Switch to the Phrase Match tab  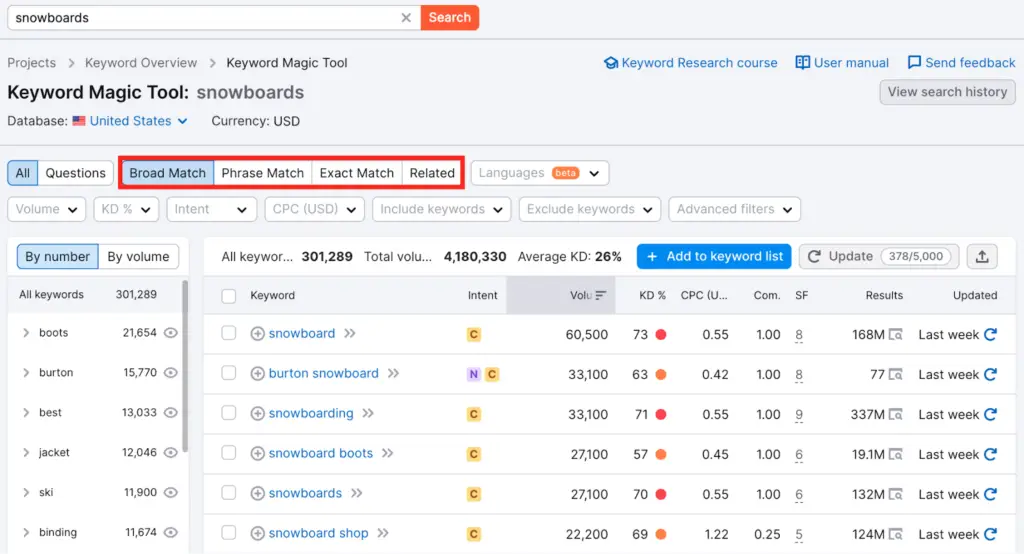coord(262,173)
